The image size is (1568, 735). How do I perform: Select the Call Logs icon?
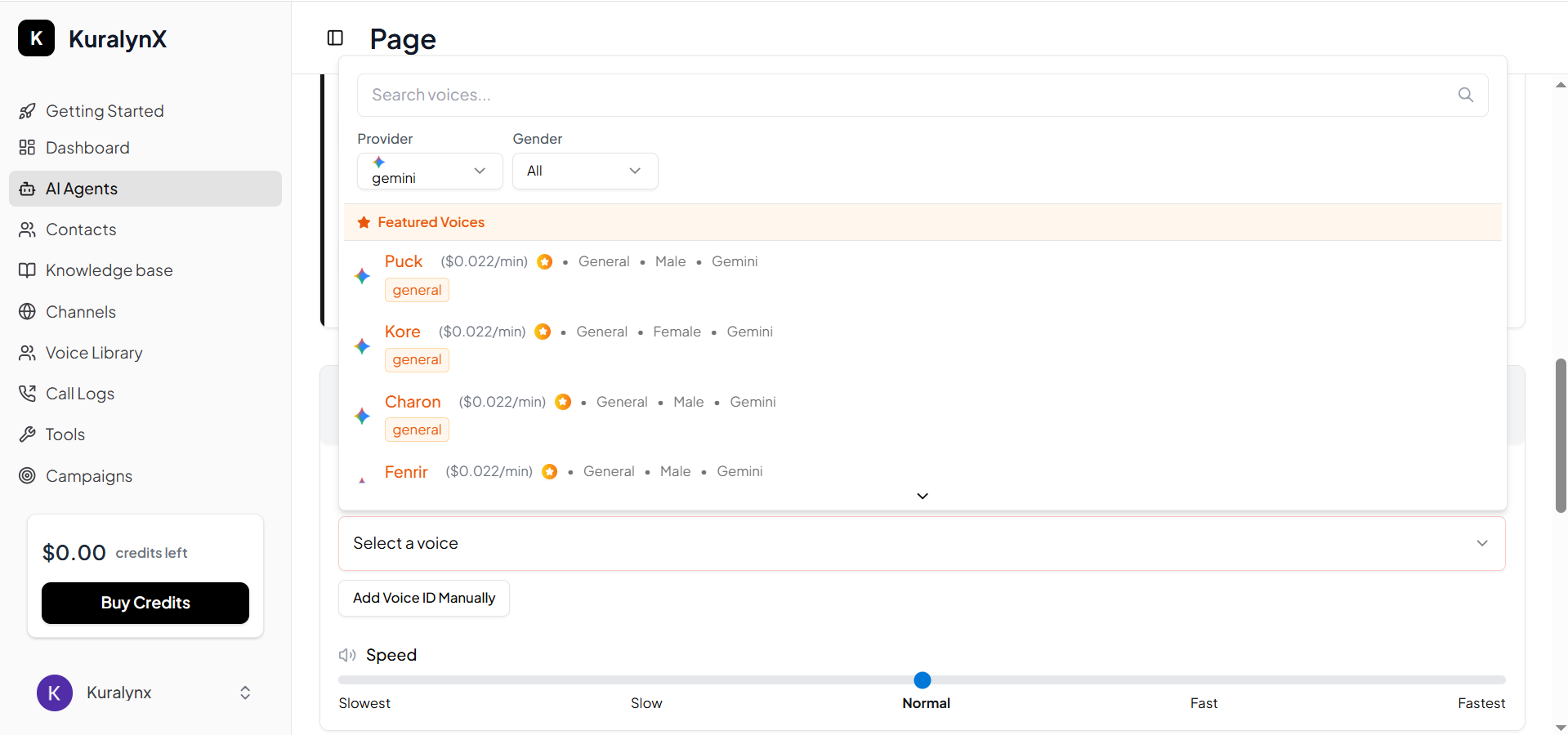[27, 393]
